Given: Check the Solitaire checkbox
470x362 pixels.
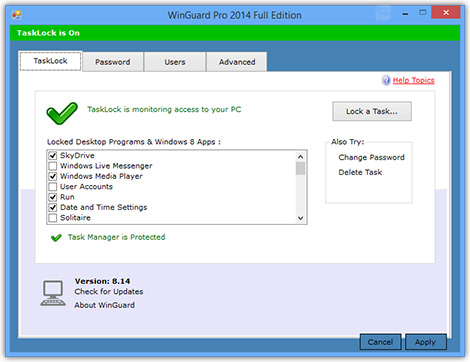Looking at the screenshot, I should (53, 218).
